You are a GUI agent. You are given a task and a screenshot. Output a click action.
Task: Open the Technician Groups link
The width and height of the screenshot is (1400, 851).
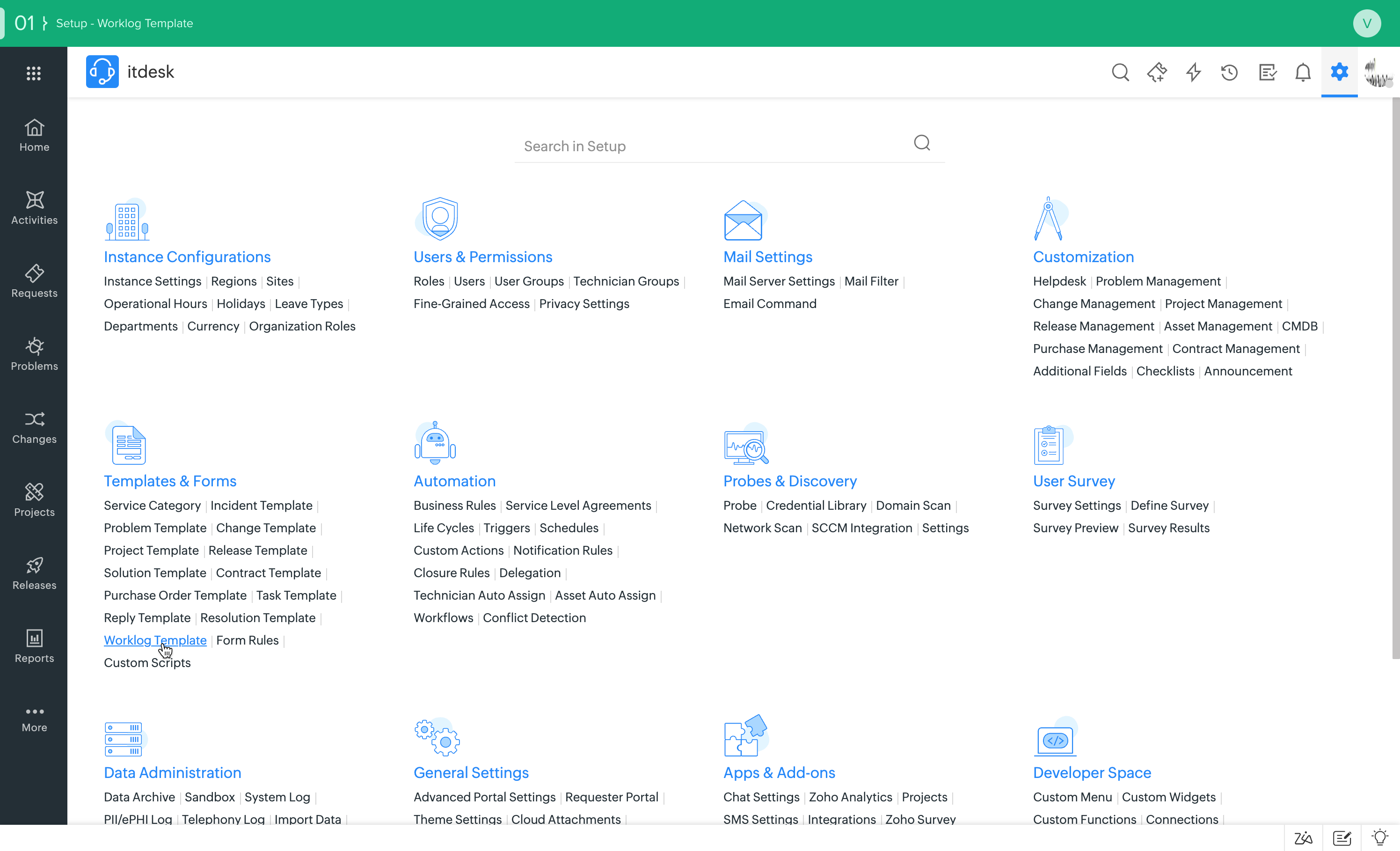tap(626, 281)
